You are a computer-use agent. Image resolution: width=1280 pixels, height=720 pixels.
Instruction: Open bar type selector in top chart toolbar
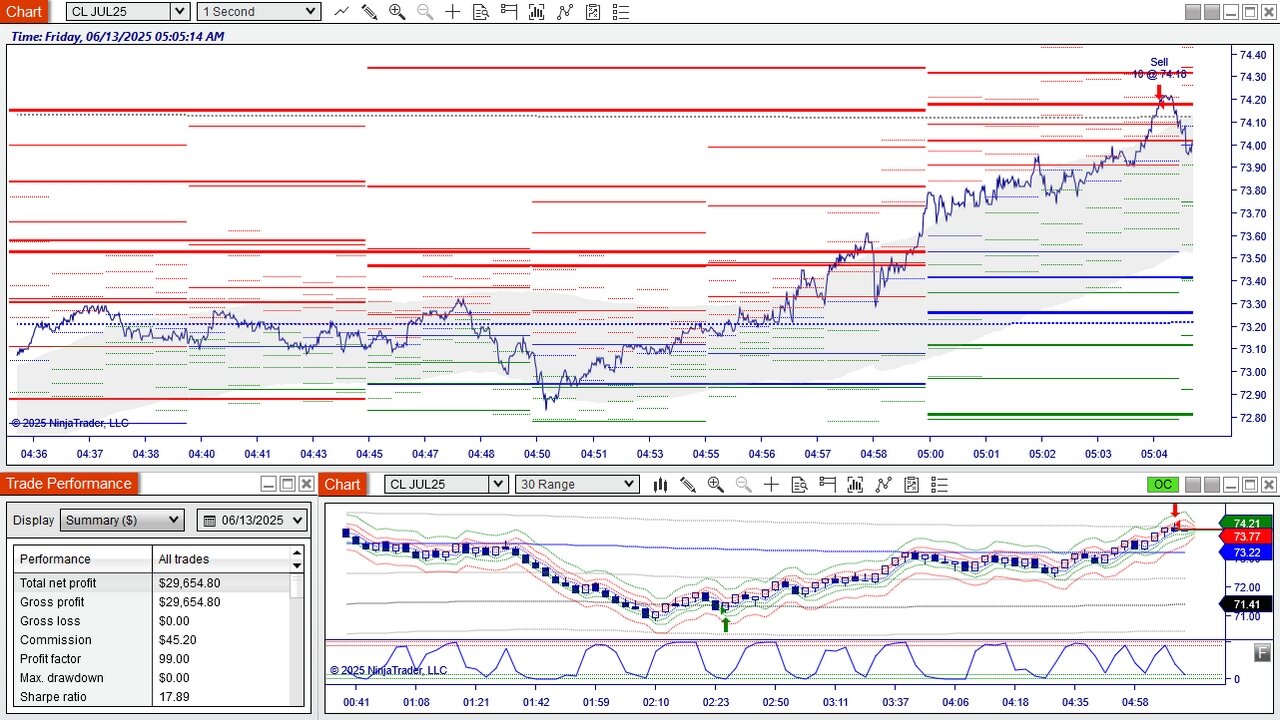point(341,12)
